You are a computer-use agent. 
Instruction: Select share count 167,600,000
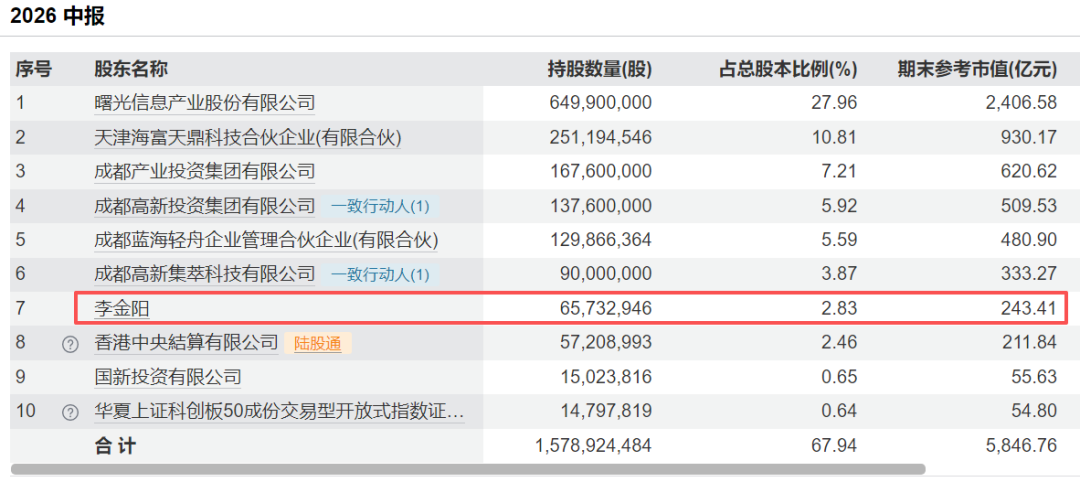click(x=601, y=171)
